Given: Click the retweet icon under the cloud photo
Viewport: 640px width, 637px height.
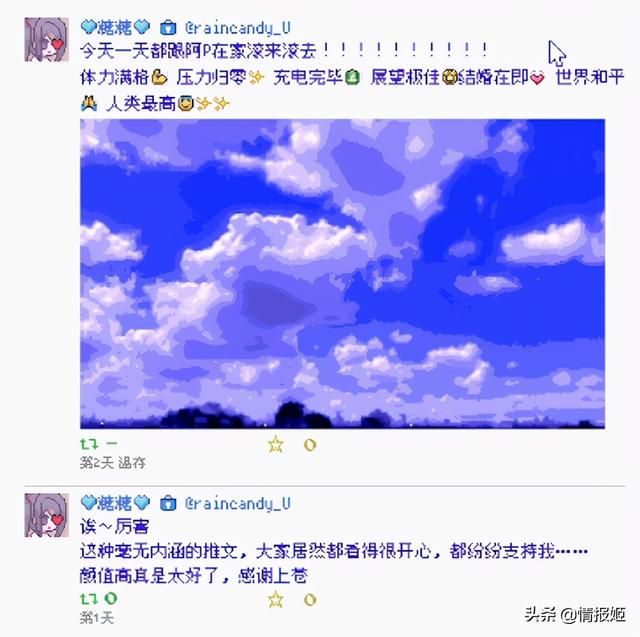Looking at the screenshot, I should coord(89,444).
